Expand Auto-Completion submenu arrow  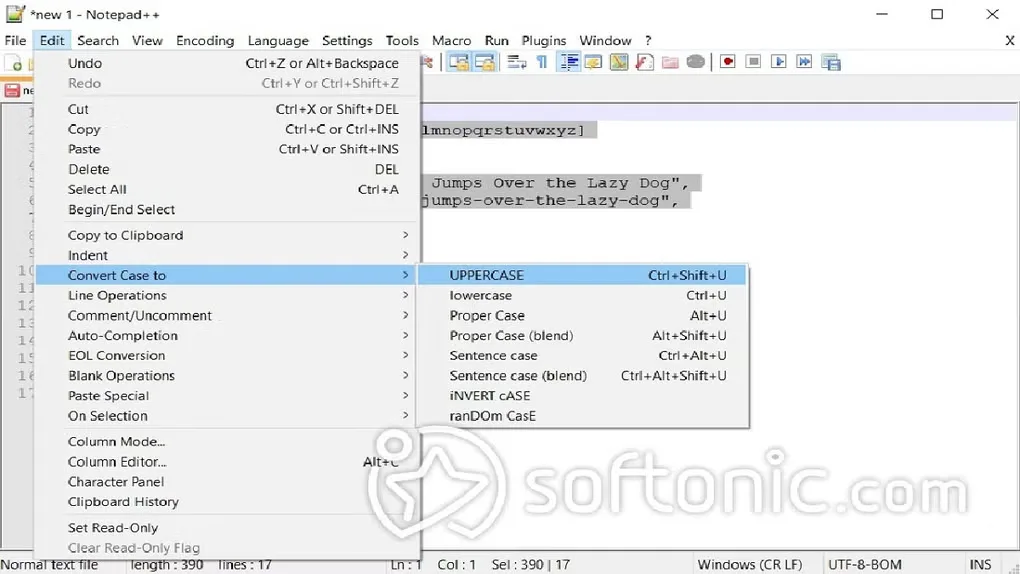pos(405,335)
